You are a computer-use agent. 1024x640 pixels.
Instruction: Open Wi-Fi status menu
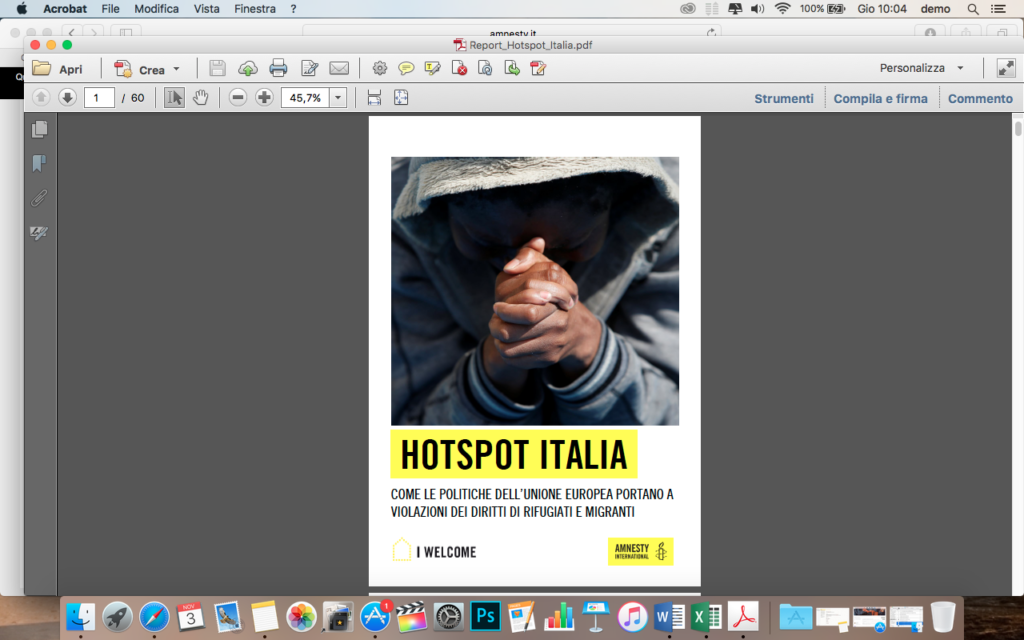[x=782, y=8]
